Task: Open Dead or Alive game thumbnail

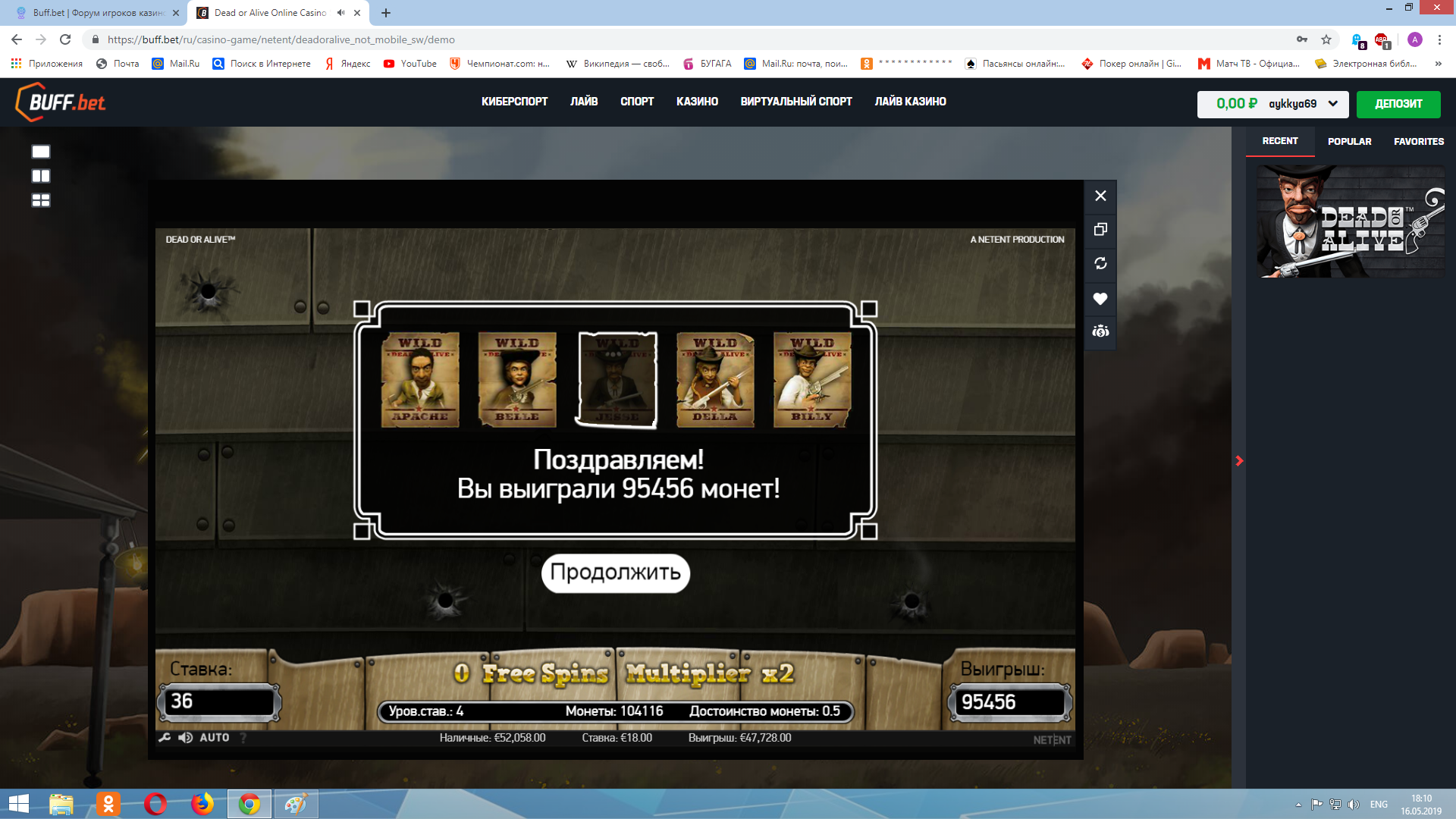Action: click(x=1351, y=221)
